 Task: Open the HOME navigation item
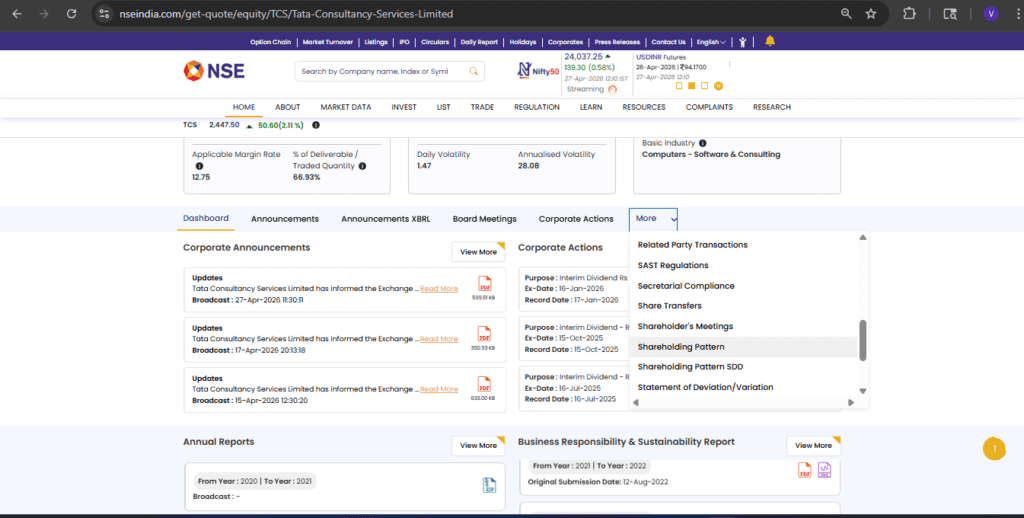(x=244, y=107)
